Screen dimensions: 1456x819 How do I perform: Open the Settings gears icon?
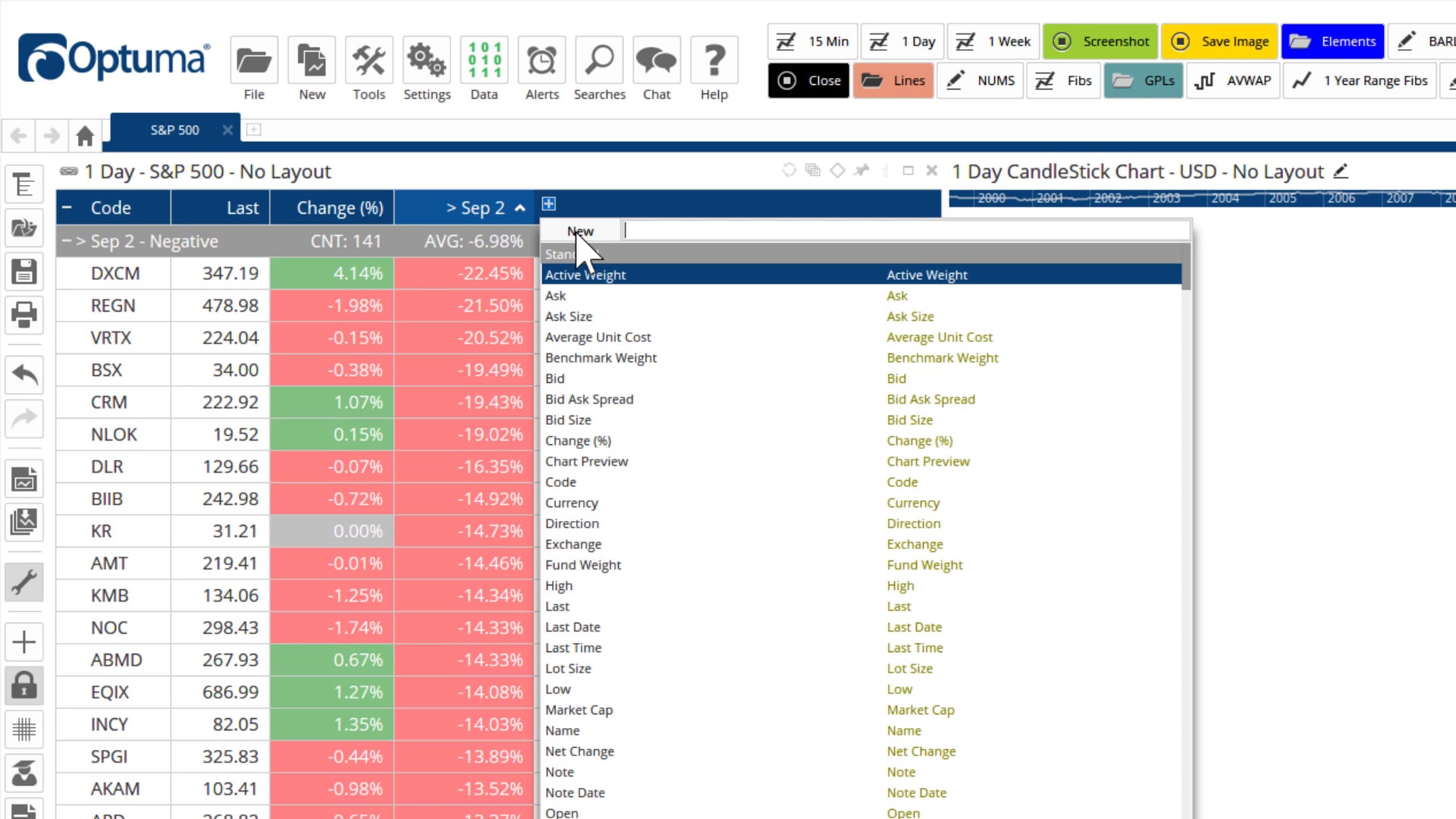pos(427,60)
